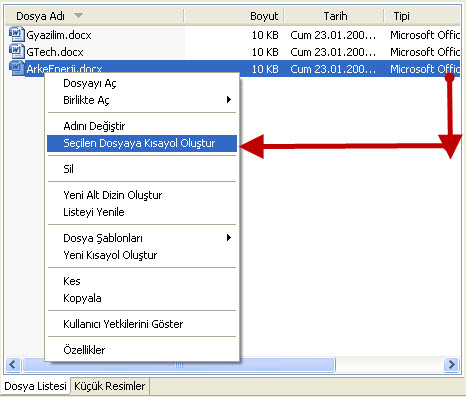Sort by the Tarih column header
Image resolution: width=466 pixels, height=397 pixels.
click(x=334, y=16)
